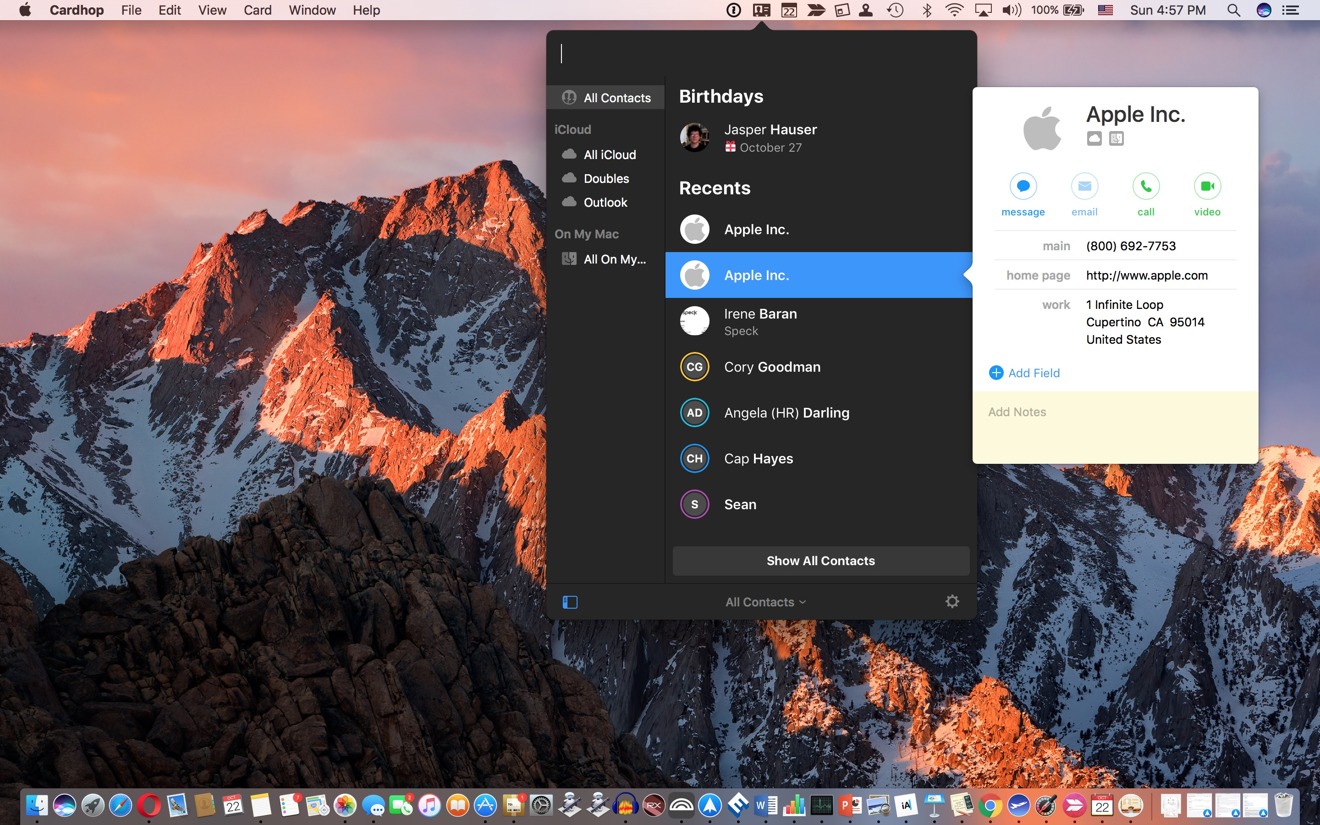Open Microsoft Word from the Dock

766,805
